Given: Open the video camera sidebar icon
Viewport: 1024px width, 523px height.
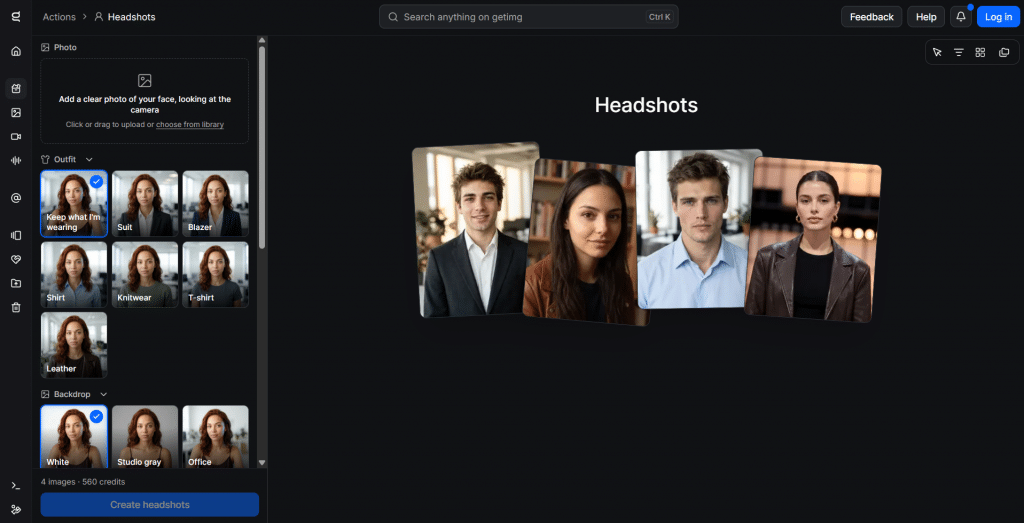Looking at the screenshot, I should click(16, 136).
